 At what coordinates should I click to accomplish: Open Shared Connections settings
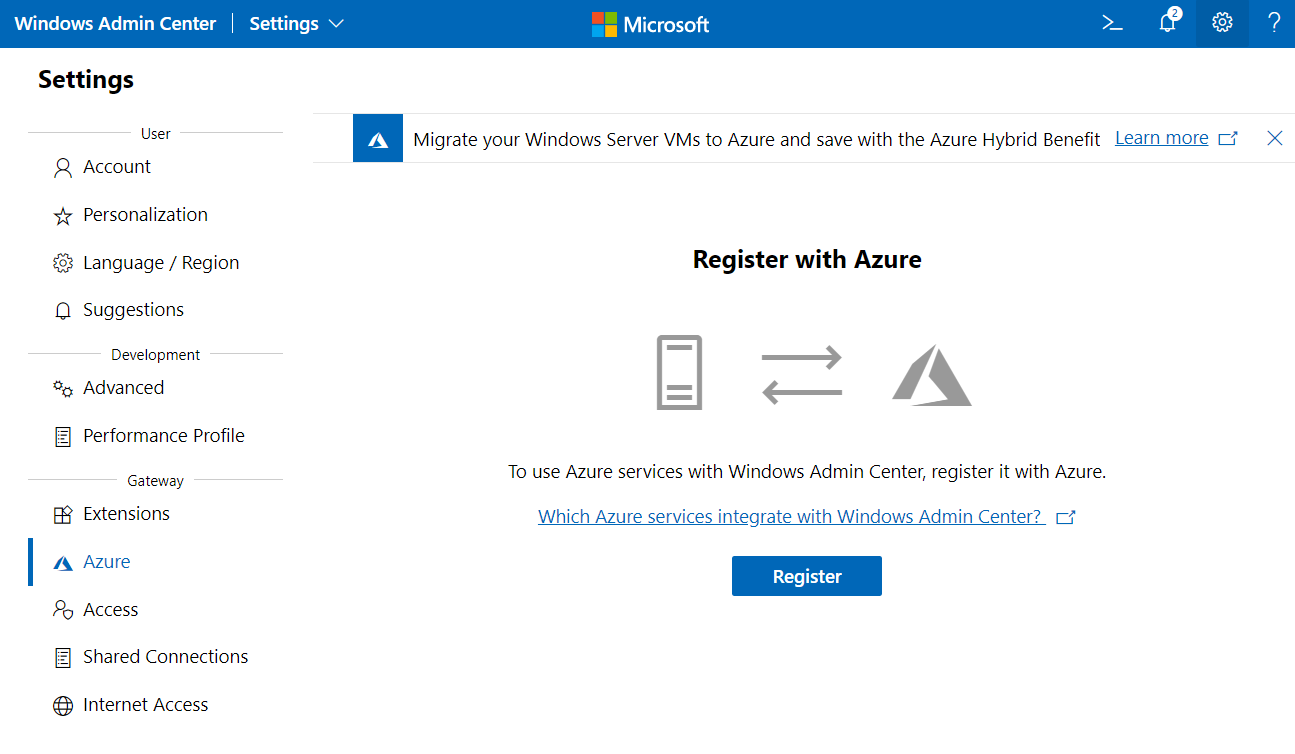[165, 657]
